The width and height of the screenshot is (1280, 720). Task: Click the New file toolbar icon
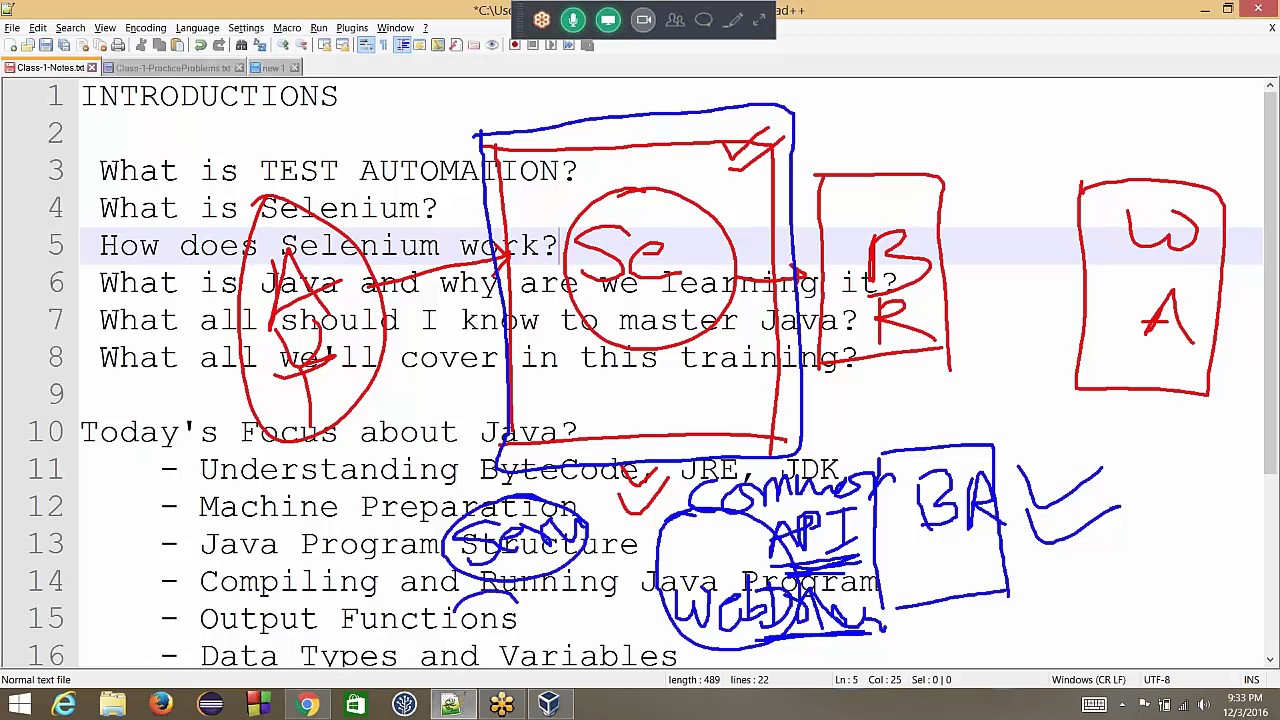click(x=10, y=45)
